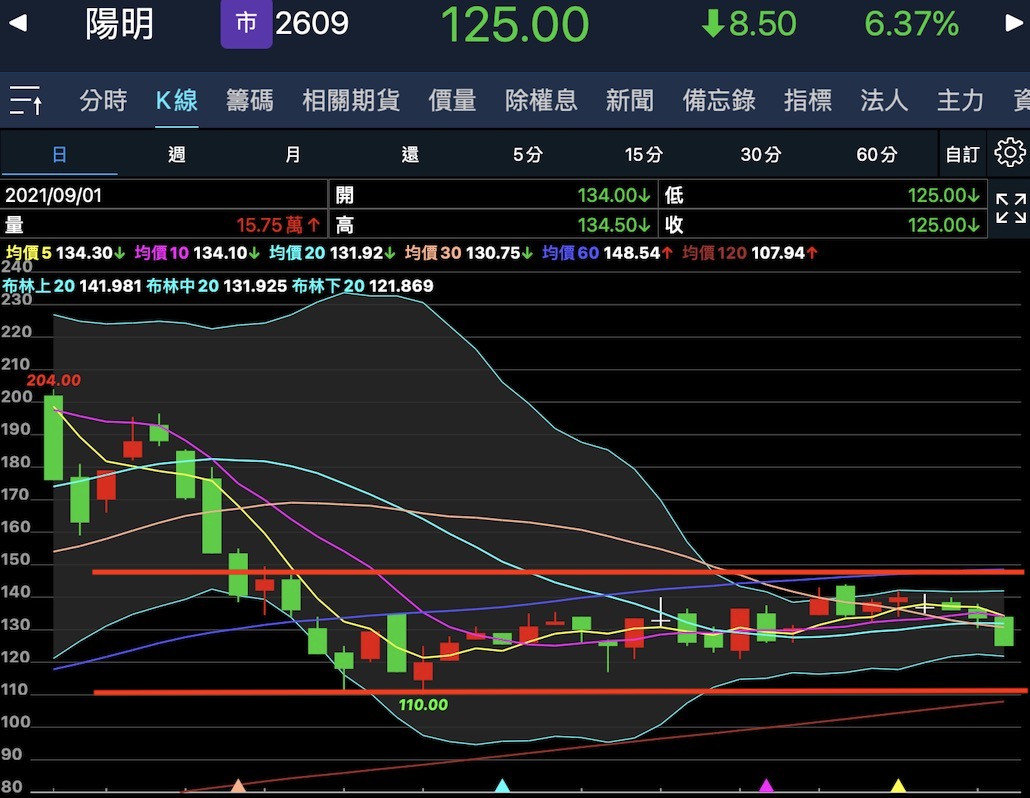
Task: Click the 2021/09/01 date field
Action: pyautogui.click(x=54, y=196)
